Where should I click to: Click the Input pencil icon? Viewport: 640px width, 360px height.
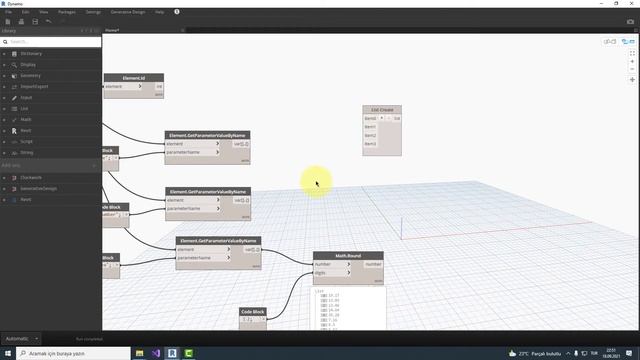pyautogui.click(x=14, y=98)
